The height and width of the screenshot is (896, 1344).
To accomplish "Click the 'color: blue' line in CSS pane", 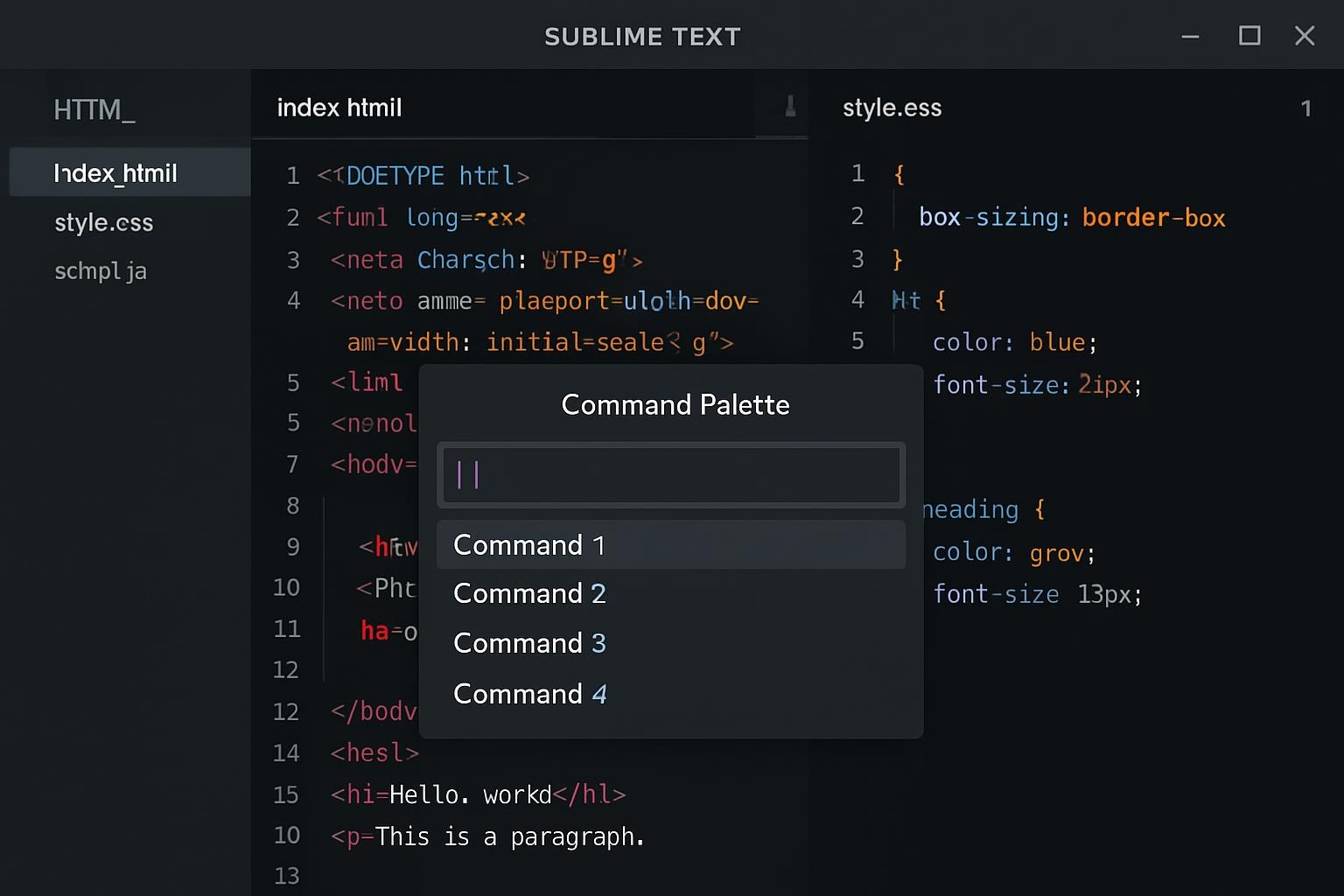I will point(1014,342).
